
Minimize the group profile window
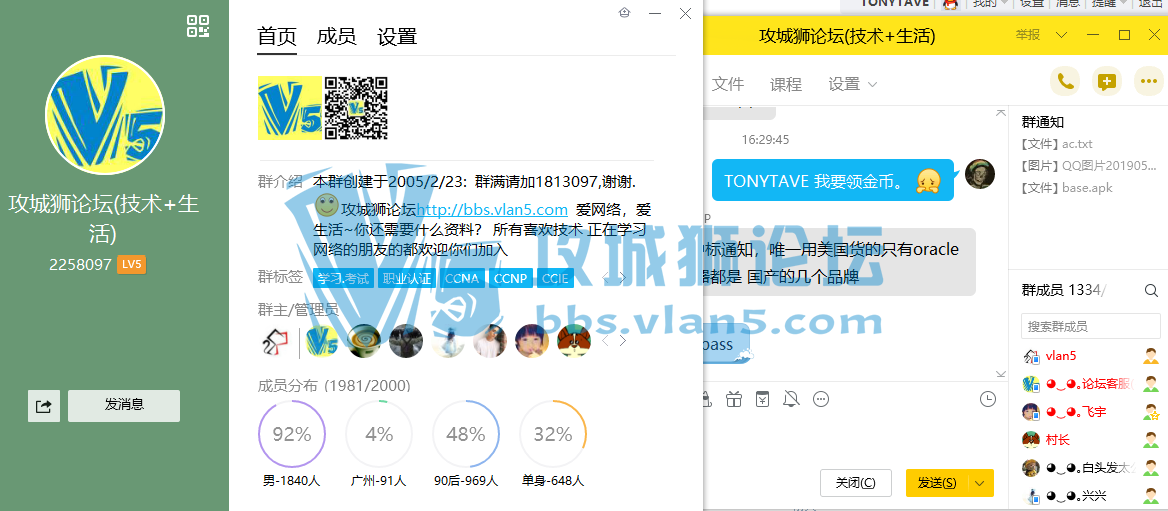click(655, 13)
